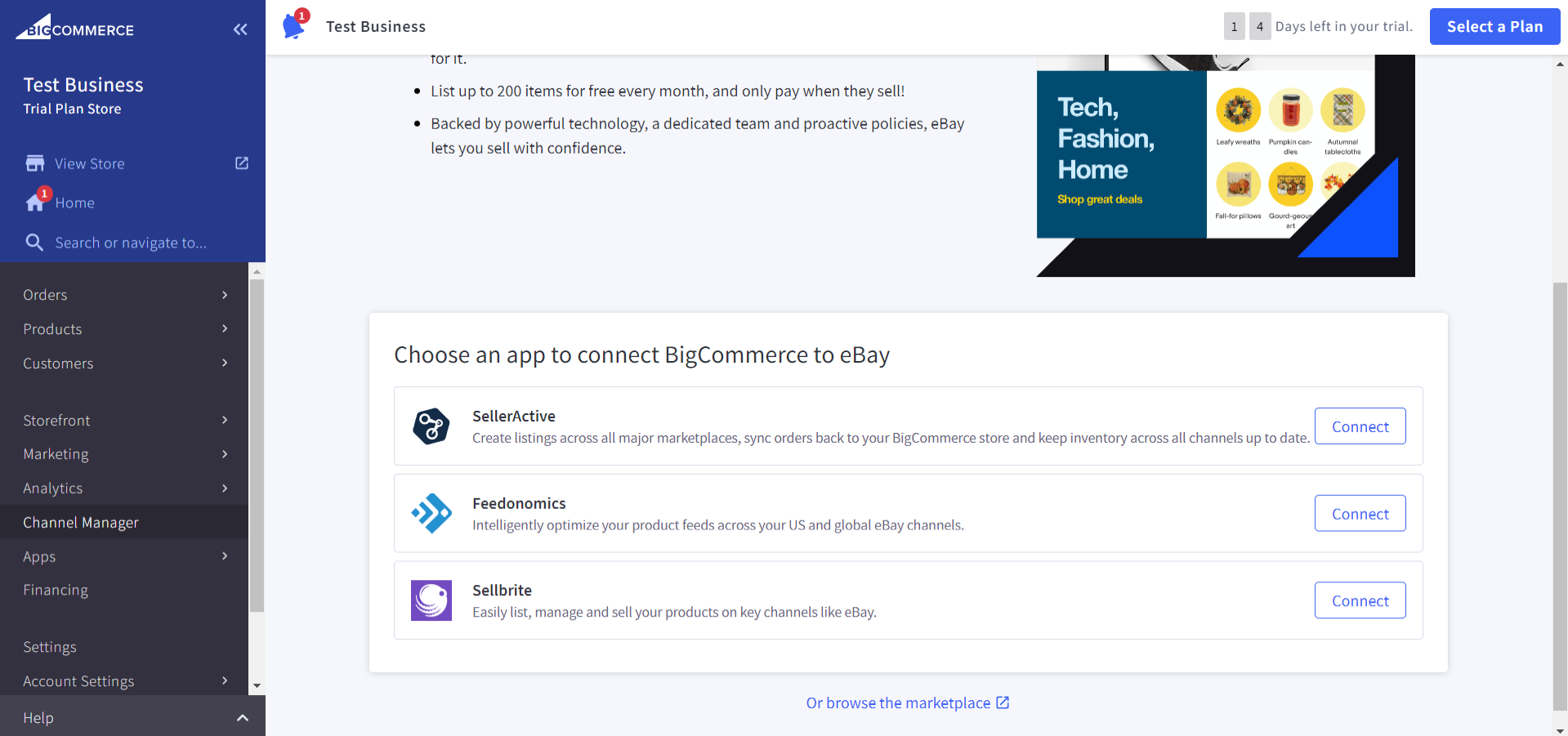Open Account Settings menu

[124, 680]
